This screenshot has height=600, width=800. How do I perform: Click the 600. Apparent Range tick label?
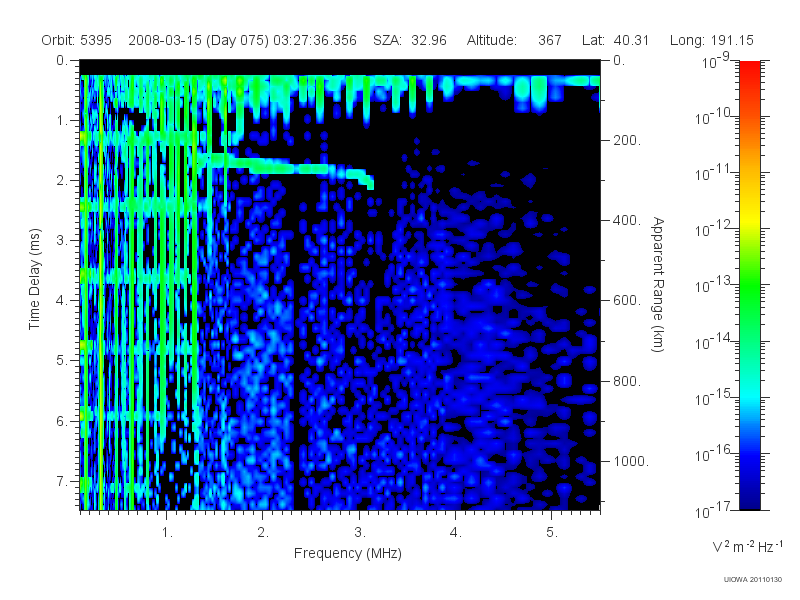click(x=627, y=301)
